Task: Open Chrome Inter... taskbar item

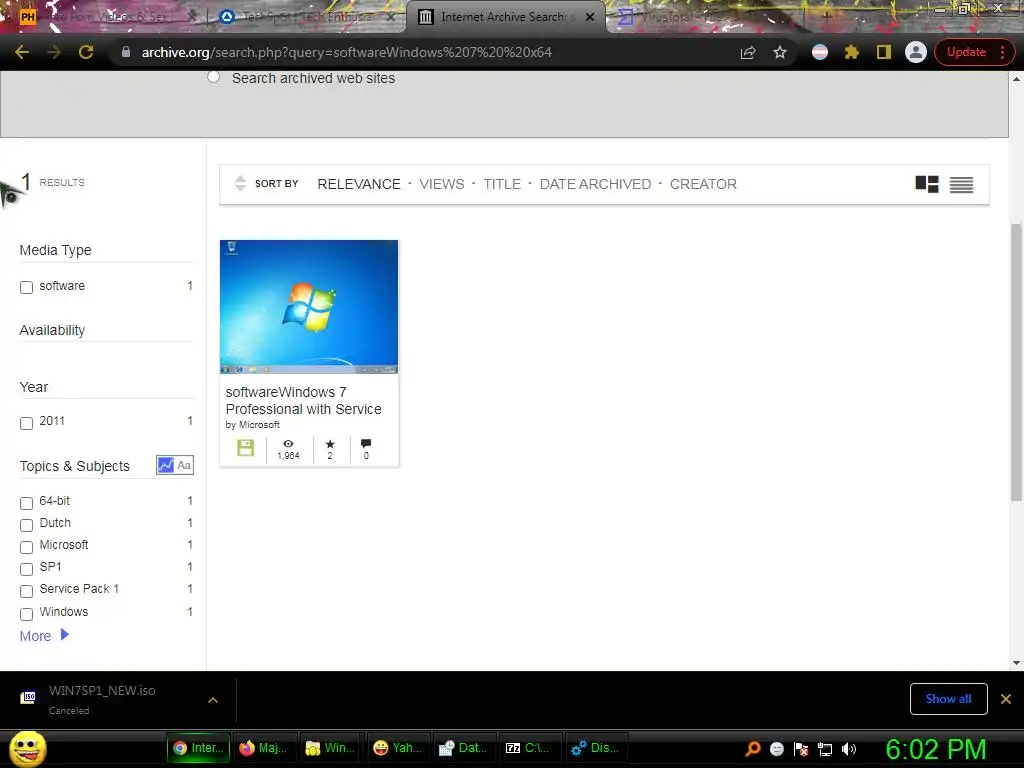Action: pyautogui.click(x=199, y=748)
